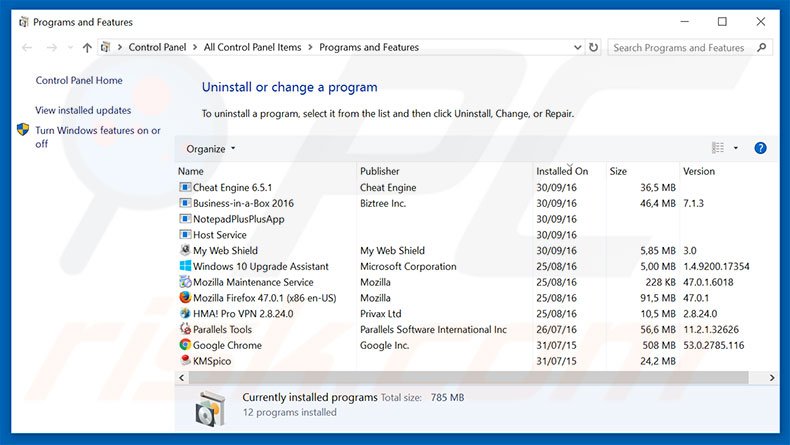The height and width of the screenshot is (445, 790).
Task: Click the Parallels Tools icon
Action: click(185, 329)
